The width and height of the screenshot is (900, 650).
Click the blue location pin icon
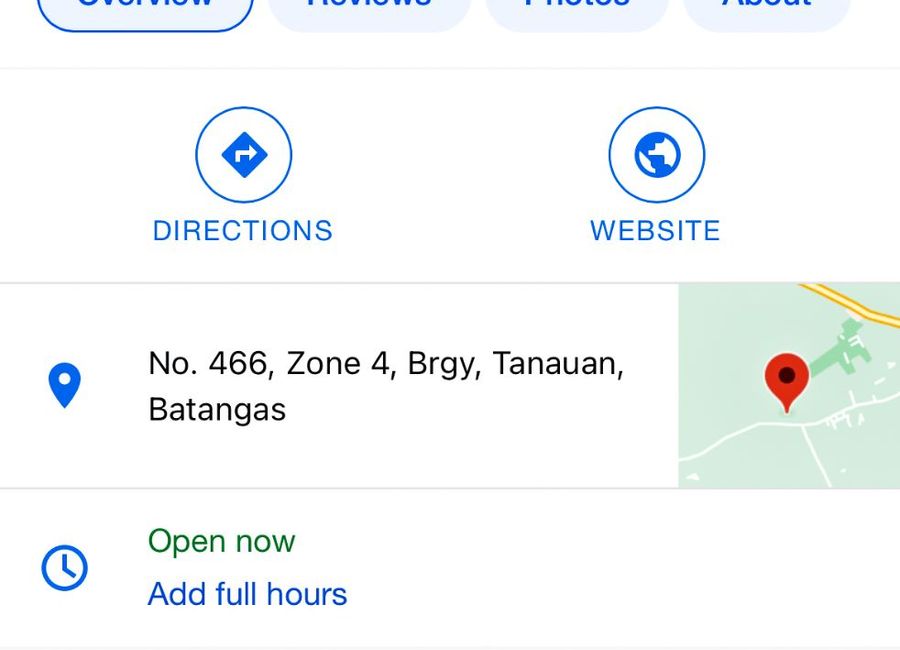pyautogui.click(x=64, y=385)
